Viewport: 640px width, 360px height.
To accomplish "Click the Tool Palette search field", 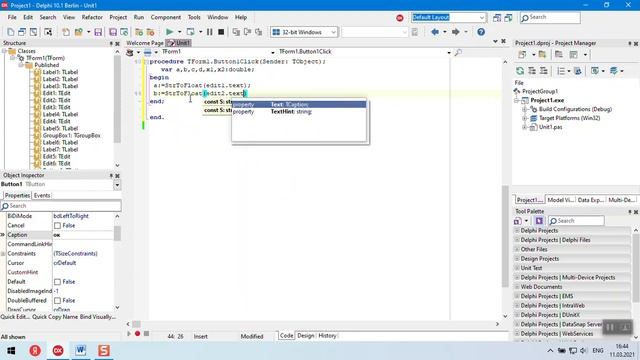I will 576,221.
